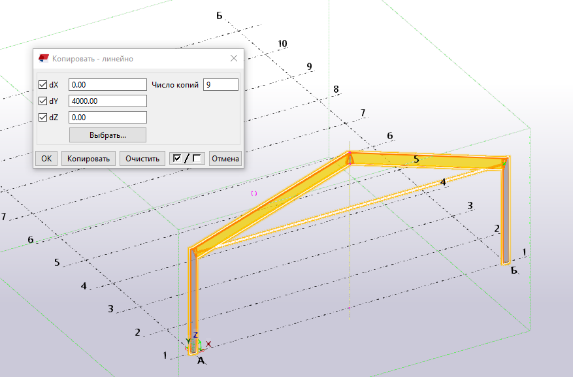Click the Tekla icon in dialog title bar
This screenshot has height=377, width=573.
pyautogui.click(x=43, y=58)
